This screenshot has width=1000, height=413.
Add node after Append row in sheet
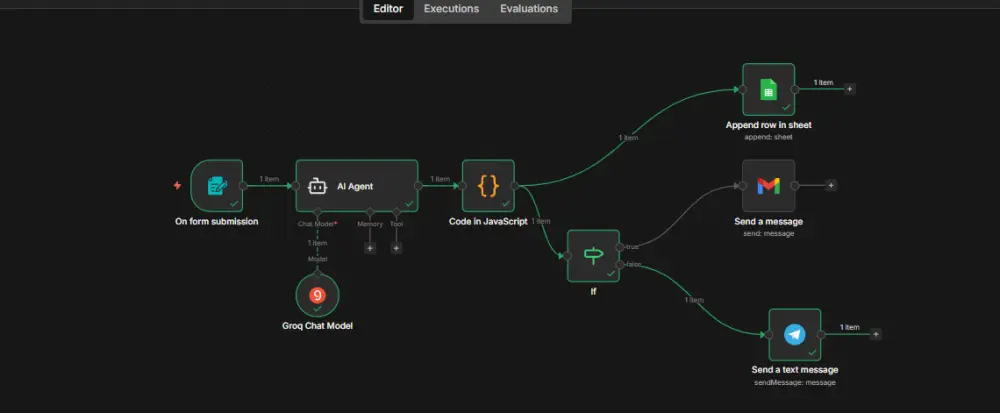click(x=849, y=89)
